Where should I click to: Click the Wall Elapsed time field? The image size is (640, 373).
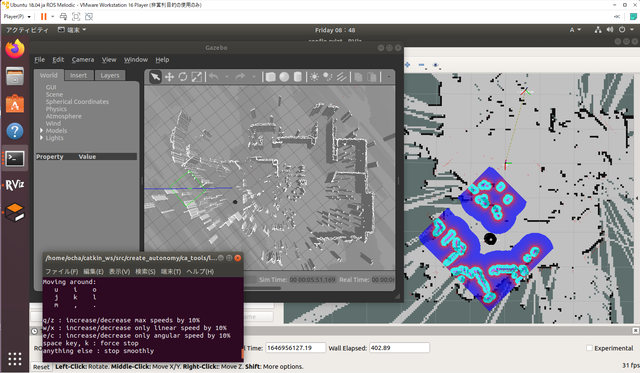(399, 348)
